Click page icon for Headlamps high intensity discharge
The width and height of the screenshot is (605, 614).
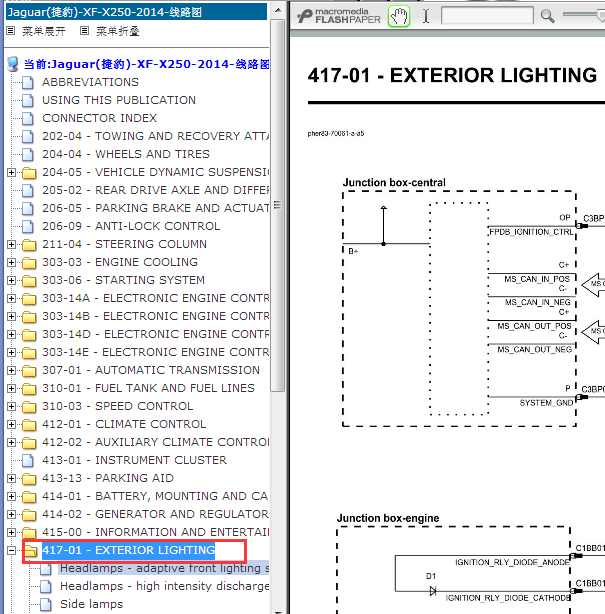click(46, 587)
